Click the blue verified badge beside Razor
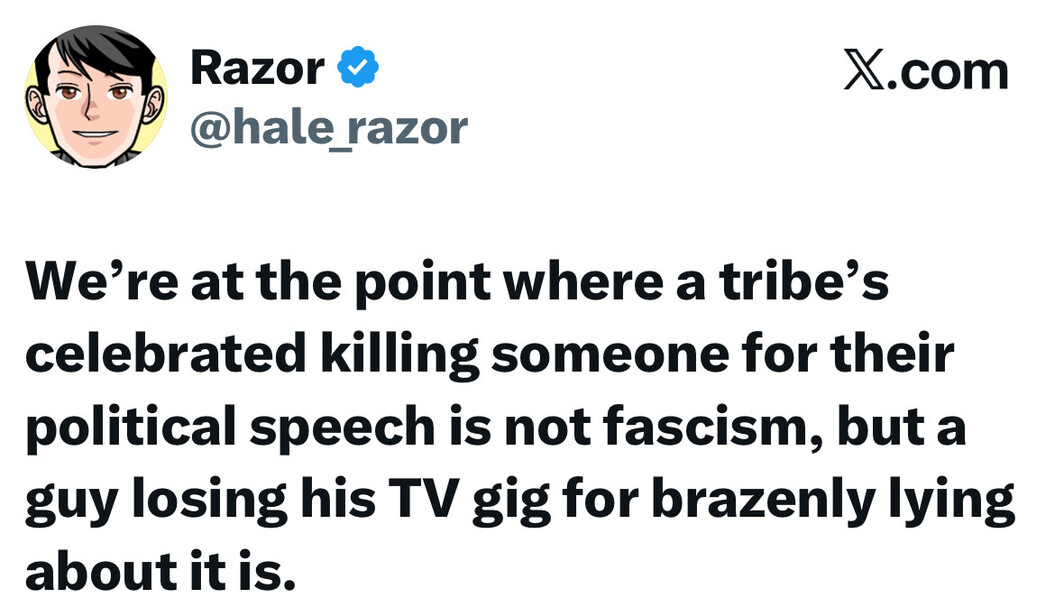Screen dimensions: 1055x607 tap(357, 68)
